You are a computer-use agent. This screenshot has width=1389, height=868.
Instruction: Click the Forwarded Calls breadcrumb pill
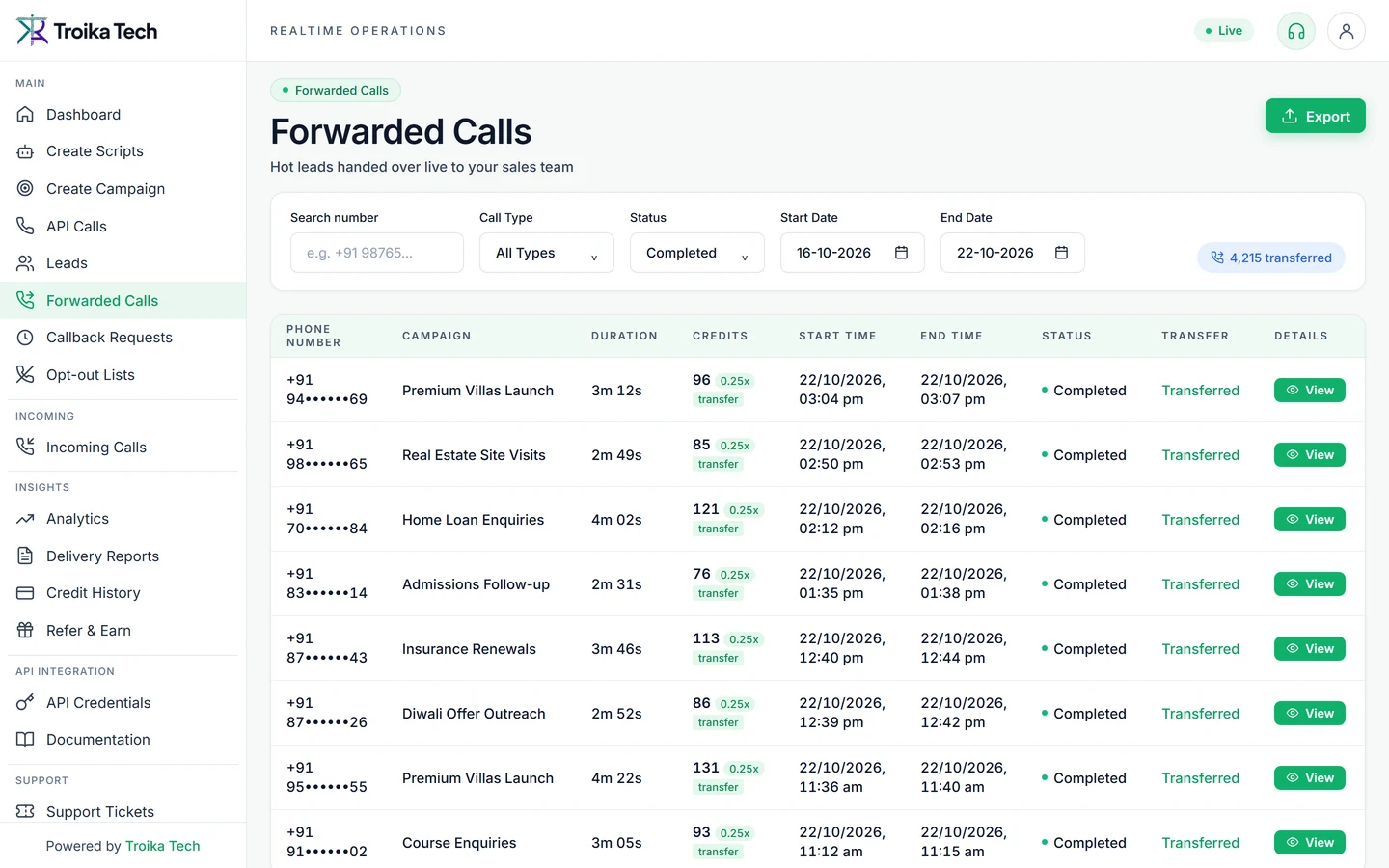(336, 90)
